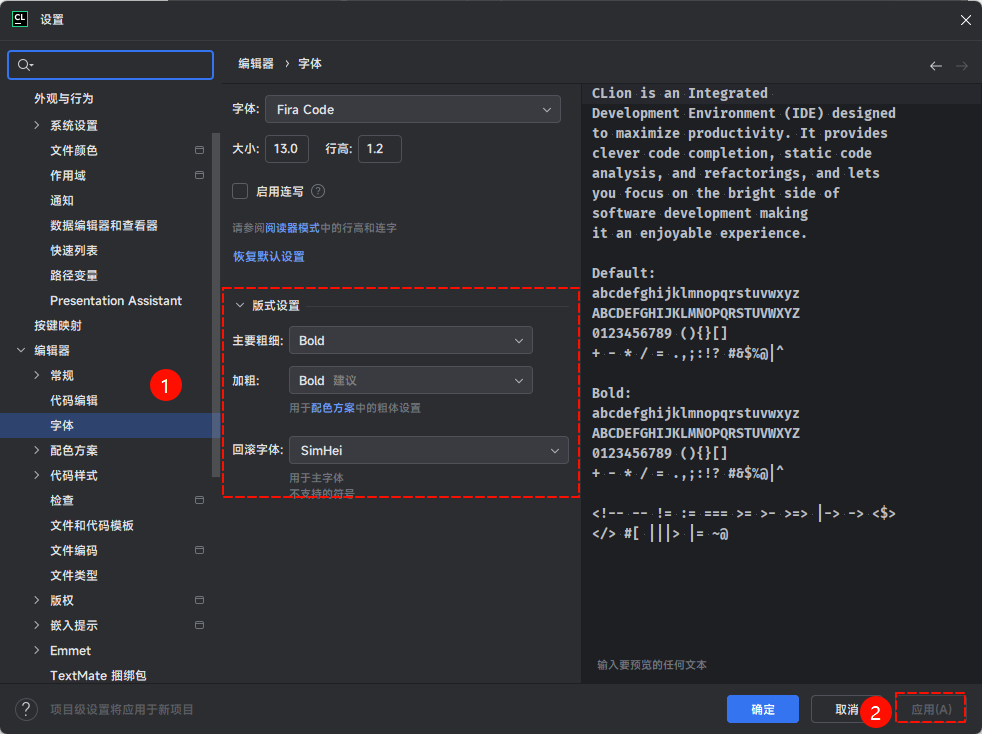This screenshot has width=982, height=734.
Task: Select 按键映射 in the settings tree
Action: click(x=58, y=326)
